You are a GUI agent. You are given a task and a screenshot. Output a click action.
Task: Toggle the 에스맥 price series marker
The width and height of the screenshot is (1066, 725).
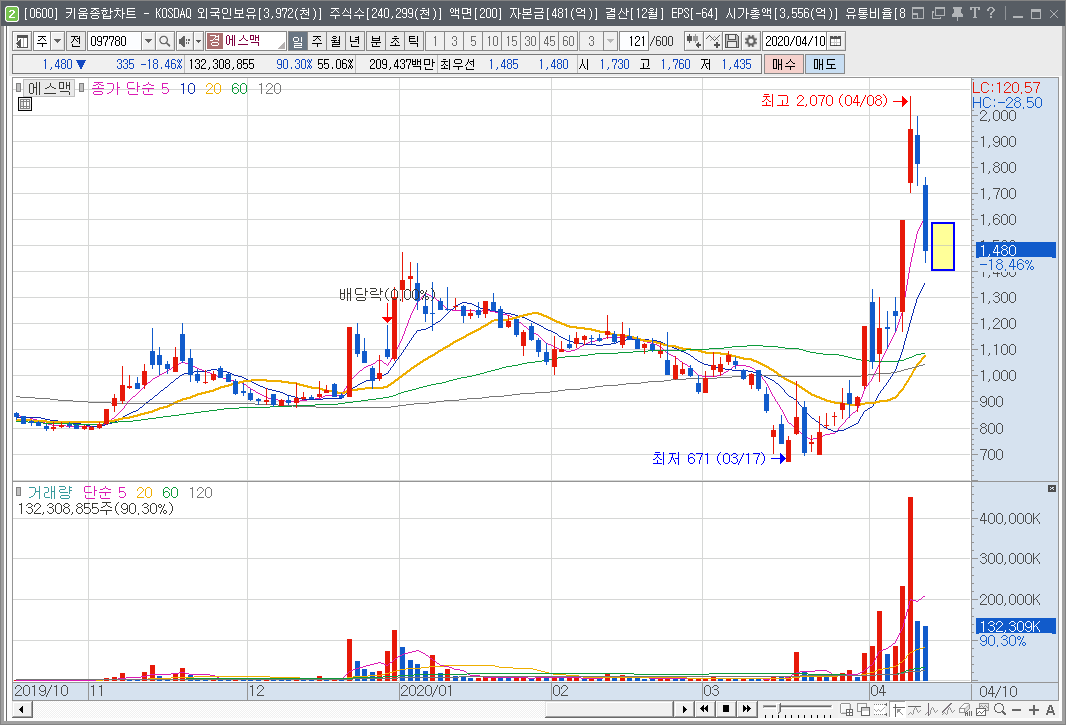coord(18,88)
